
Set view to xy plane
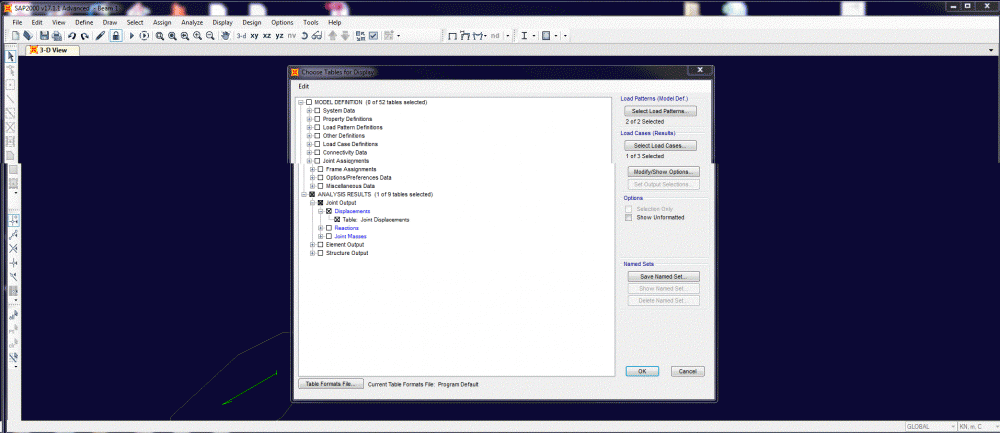pyautogui.click(x=254, y=36)
